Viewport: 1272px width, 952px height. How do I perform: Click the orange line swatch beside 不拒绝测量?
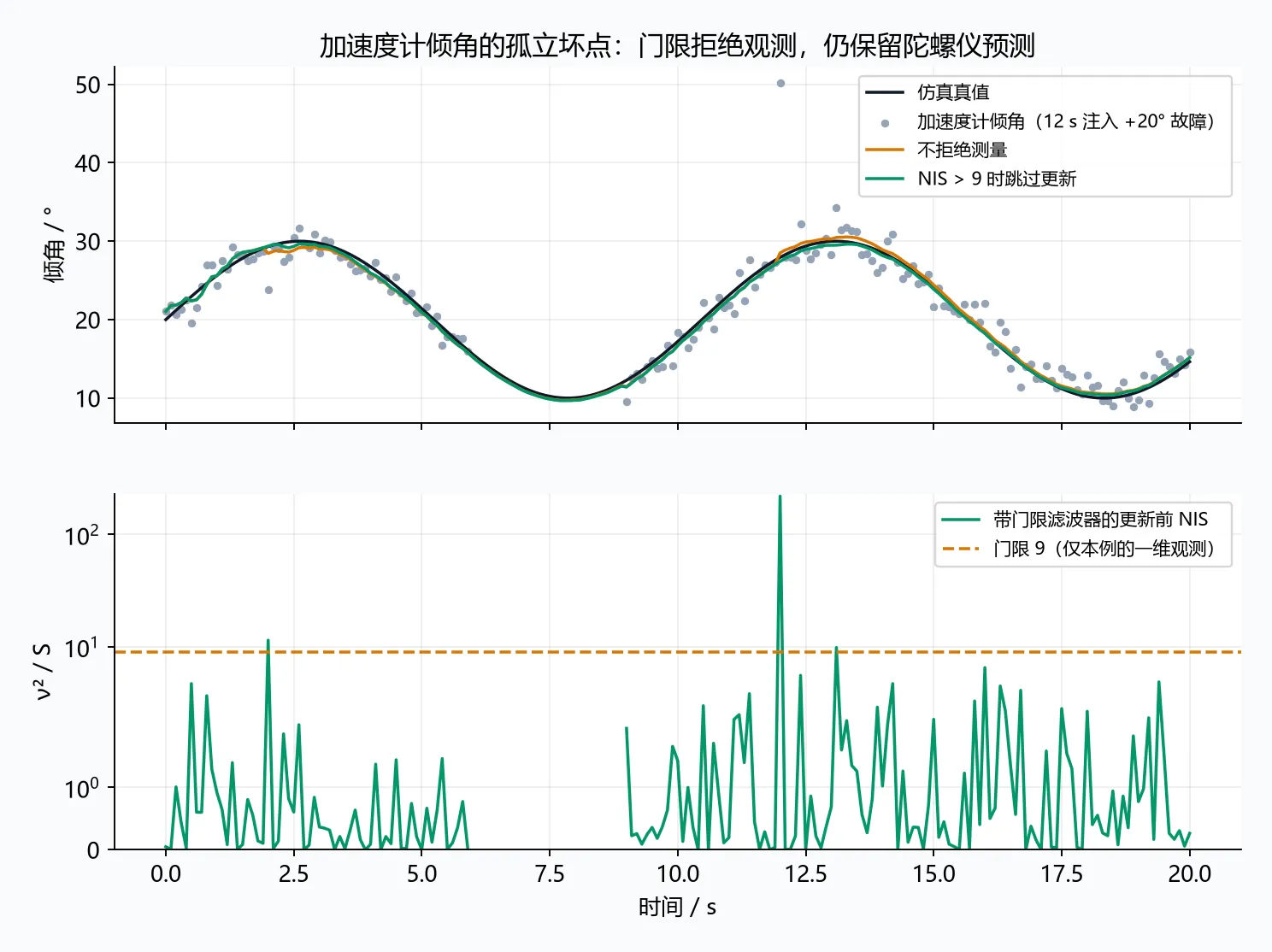click(x=885, y=150)
